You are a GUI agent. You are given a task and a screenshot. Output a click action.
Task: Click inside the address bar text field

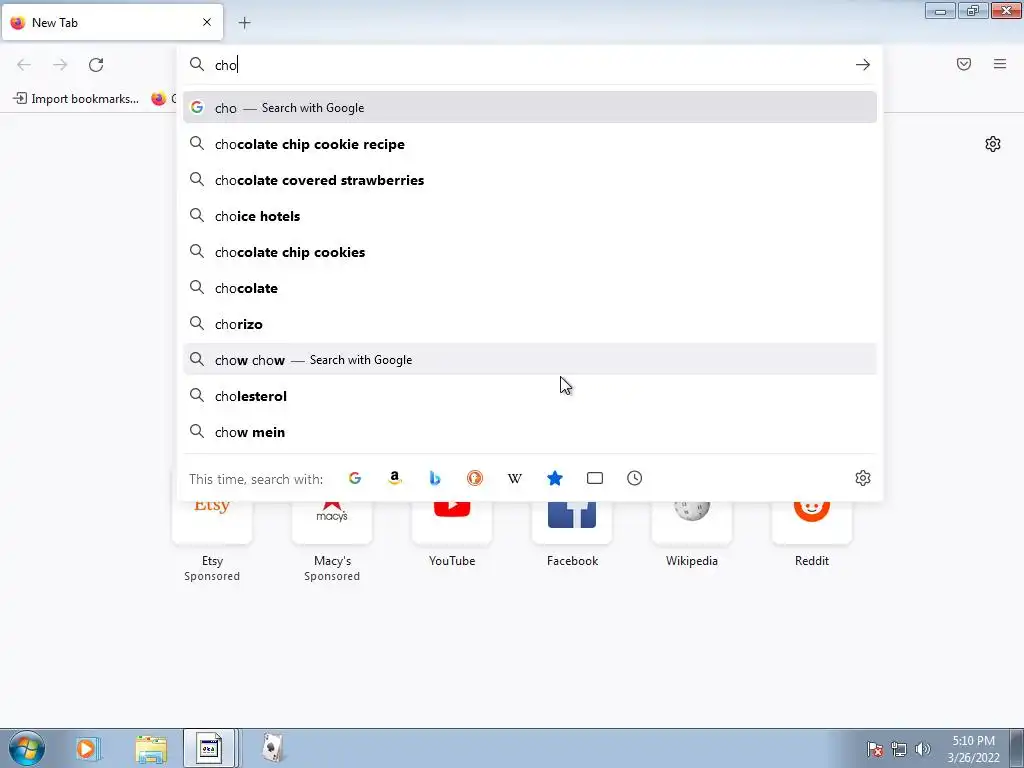click(x=529, y=65)
